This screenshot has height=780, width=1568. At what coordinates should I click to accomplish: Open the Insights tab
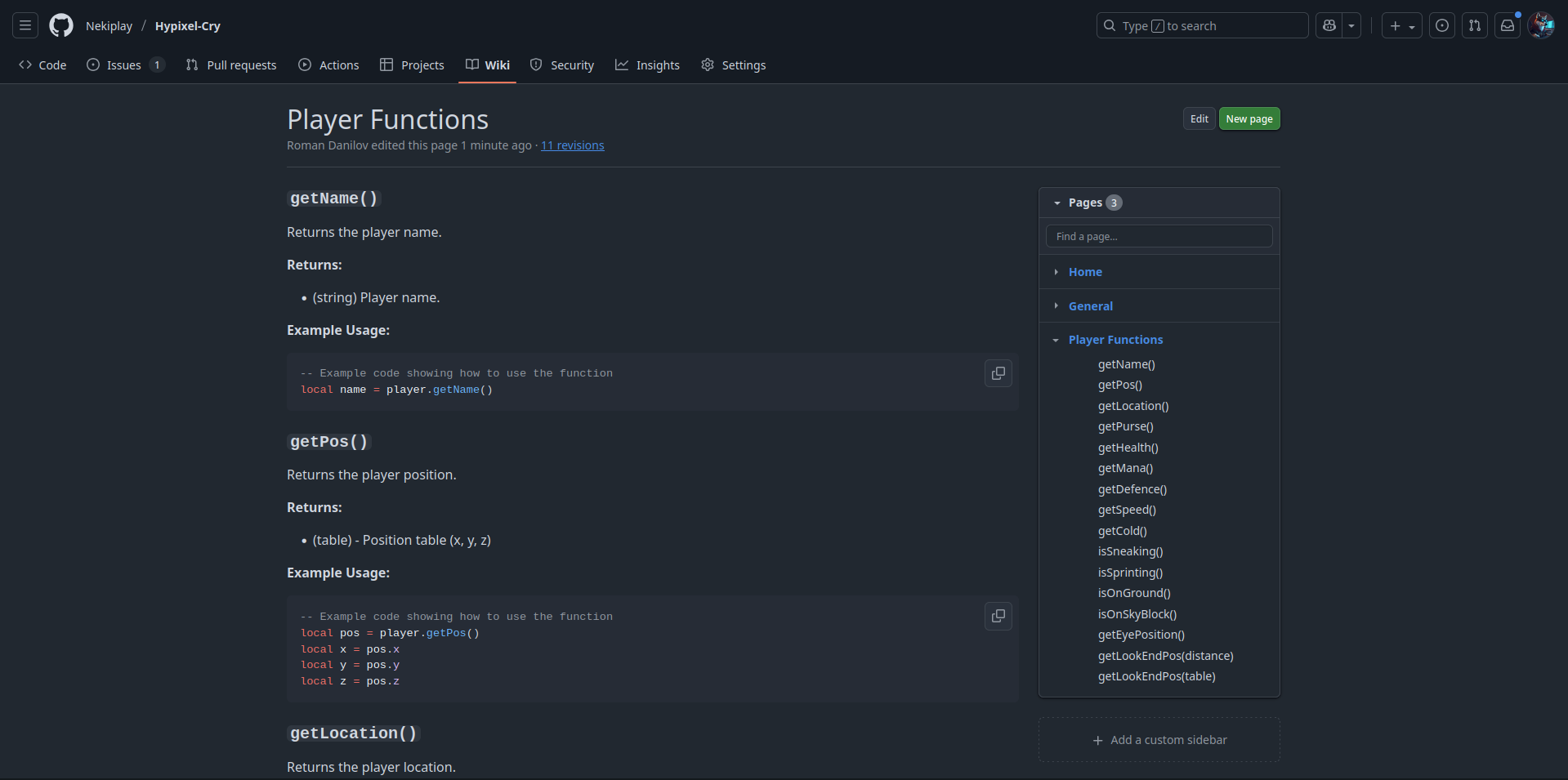(x=647, y=65)
